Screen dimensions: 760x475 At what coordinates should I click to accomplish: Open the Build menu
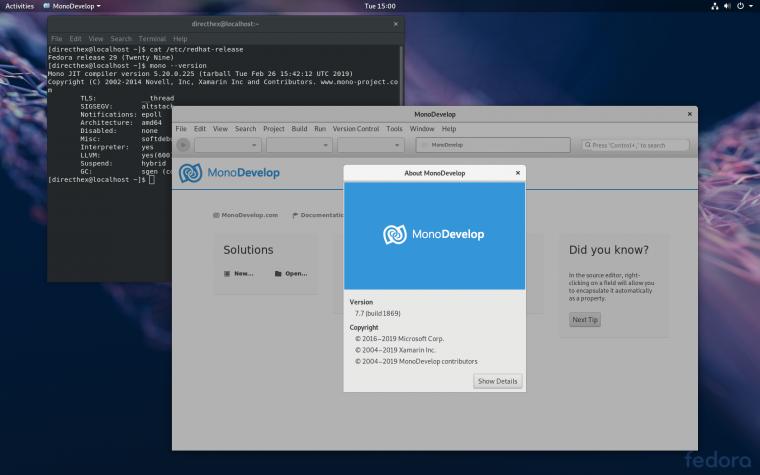point(299,128)
